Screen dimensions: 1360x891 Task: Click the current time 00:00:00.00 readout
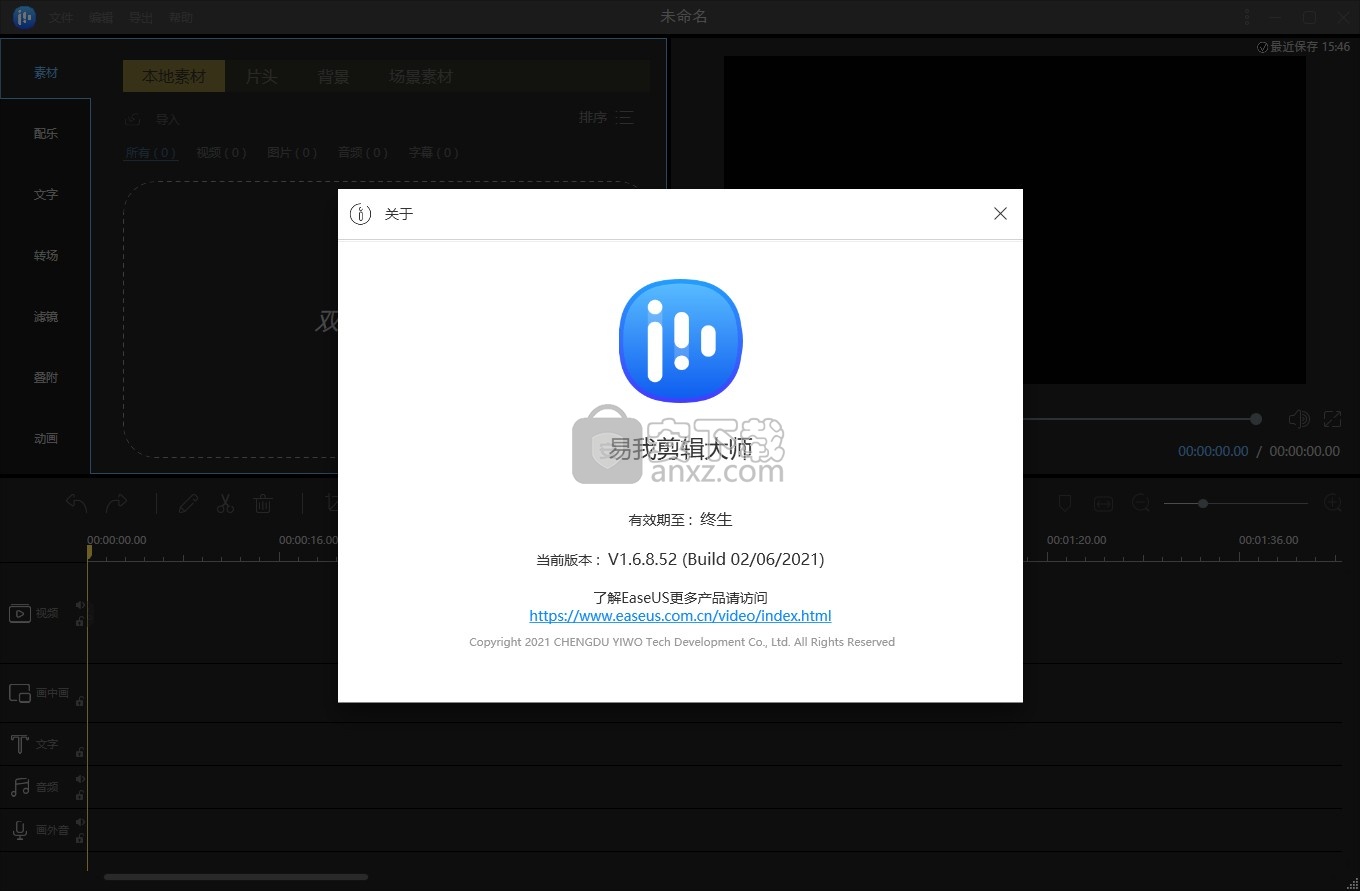[1213, 451]
